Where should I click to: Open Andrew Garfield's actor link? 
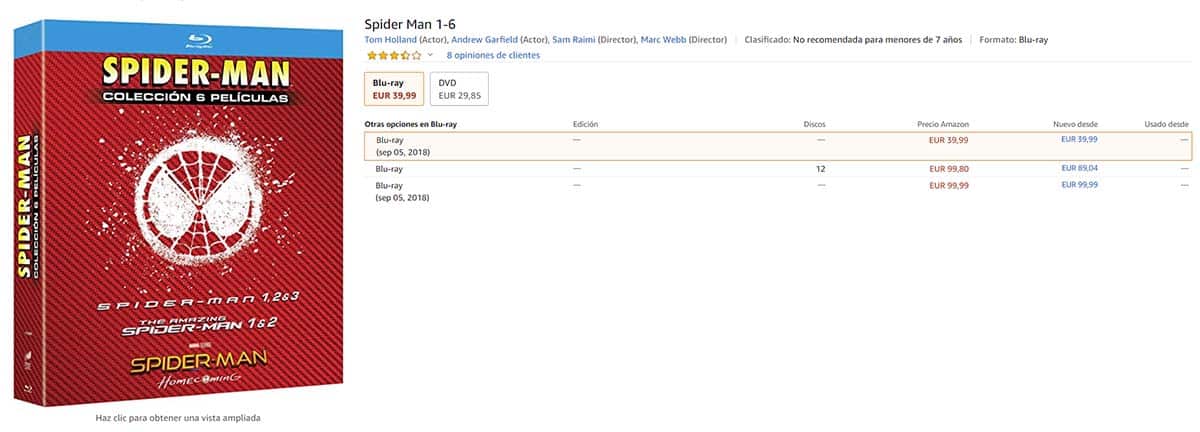click(474, 40)
